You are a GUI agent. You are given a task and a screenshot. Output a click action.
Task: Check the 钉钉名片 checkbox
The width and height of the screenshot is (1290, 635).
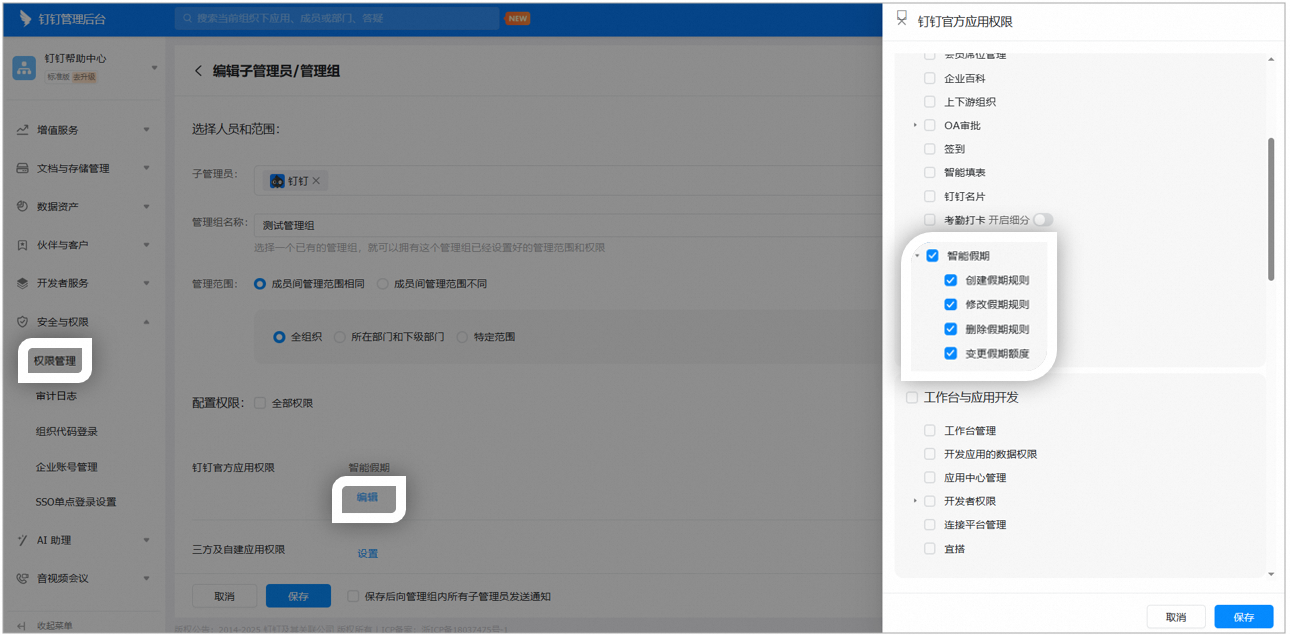pos(930,196)
